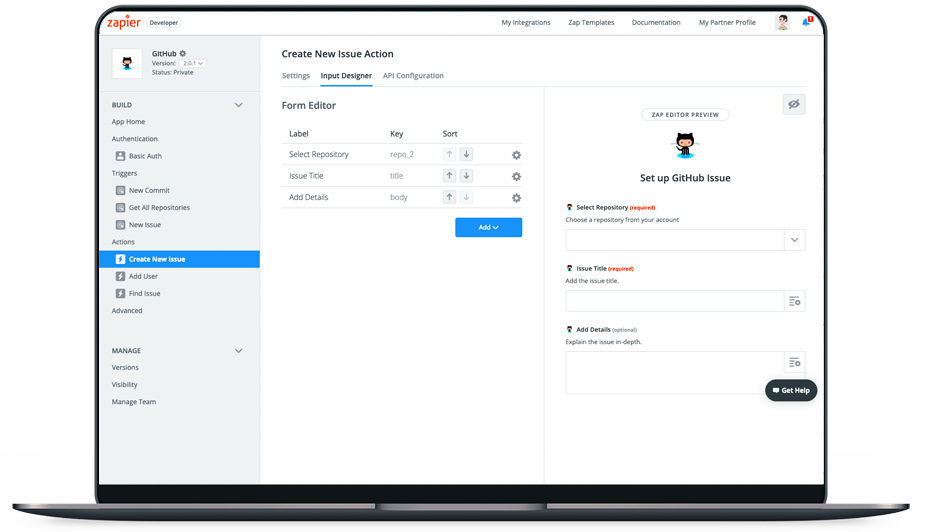
Task: Move Select Repository field up
Action: pyautogui.click(x=449, y=154)
